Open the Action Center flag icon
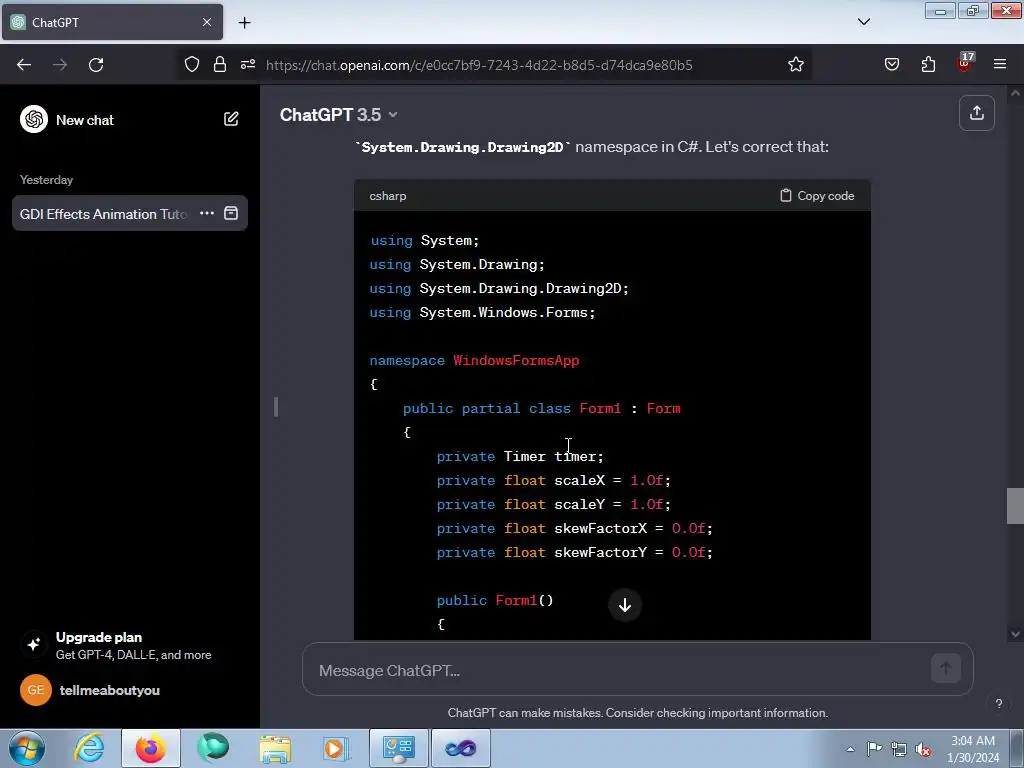This screenshot has height=768, width=1024. coord(874,748)
